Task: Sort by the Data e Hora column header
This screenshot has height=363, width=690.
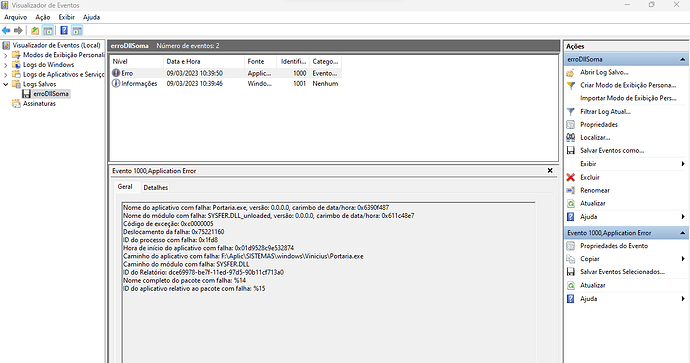Action: tap(203, 62)
